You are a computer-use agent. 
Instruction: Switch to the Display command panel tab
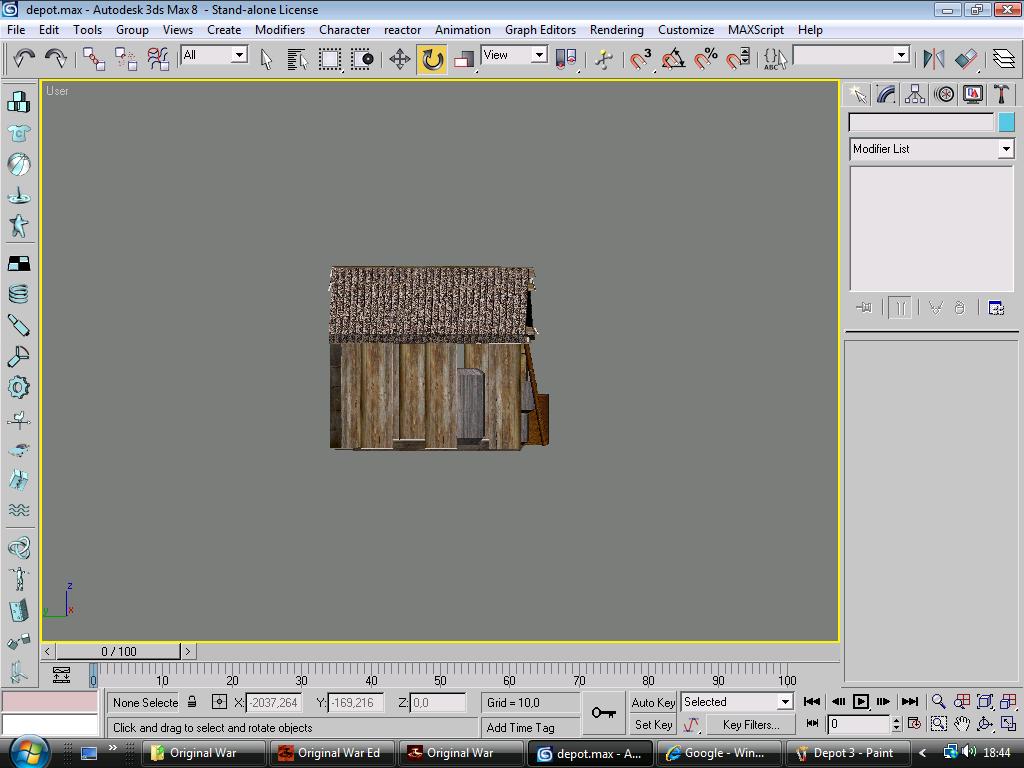coord(972,95)
